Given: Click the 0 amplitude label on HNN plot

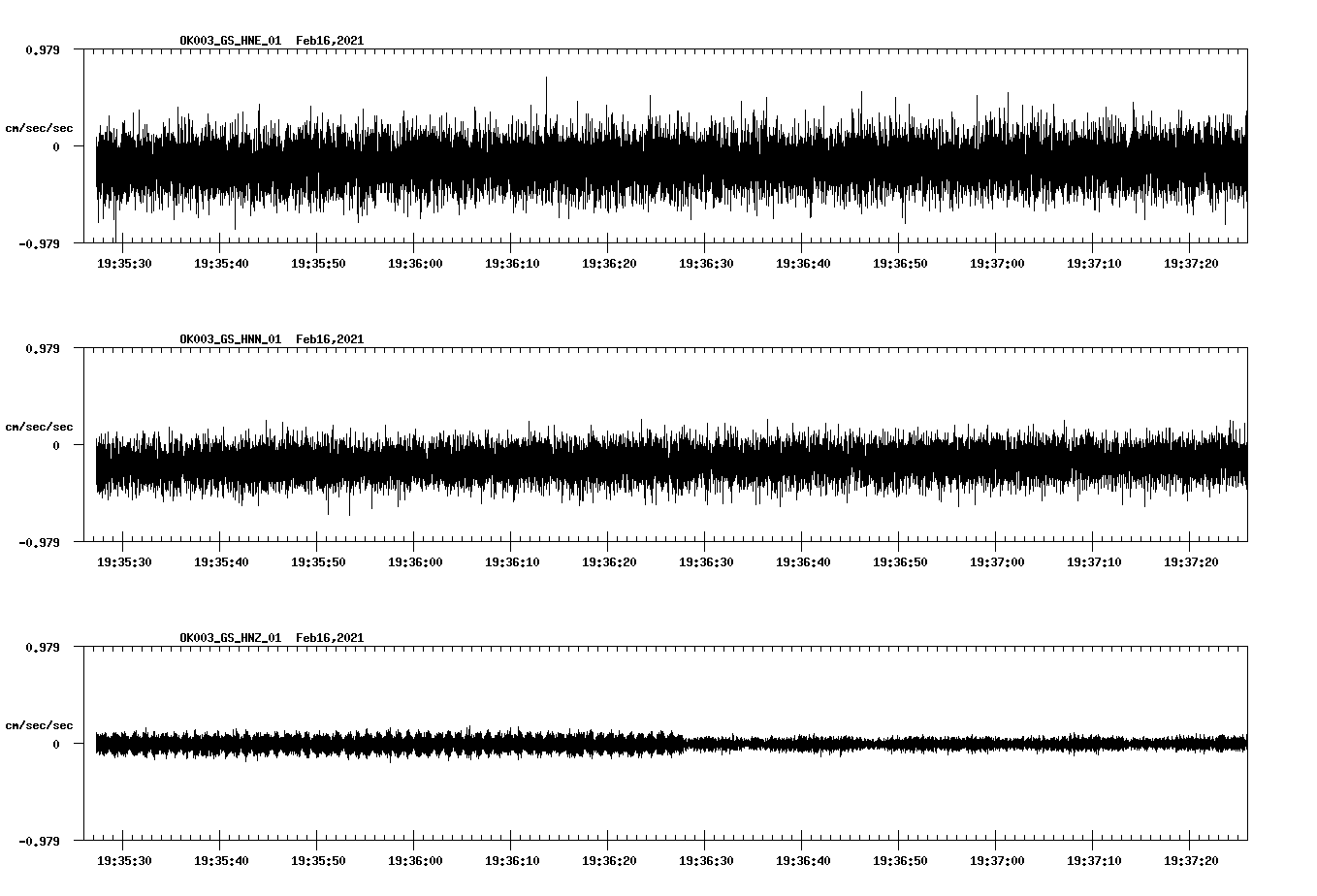Looking at the screenshot, I should [54, 445].
